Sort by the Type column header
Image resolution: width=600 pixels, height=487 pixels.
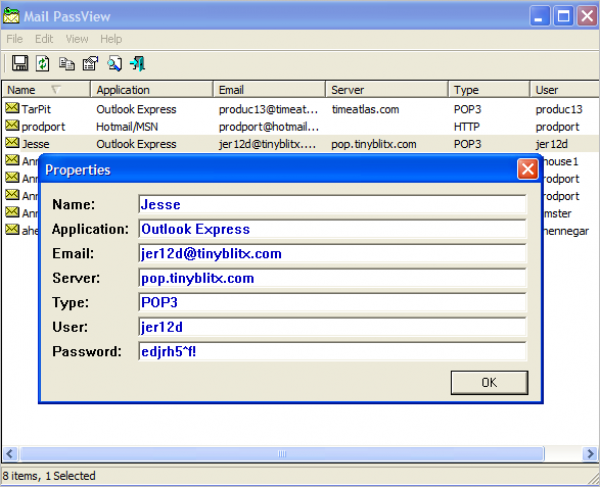pos(489,90)
